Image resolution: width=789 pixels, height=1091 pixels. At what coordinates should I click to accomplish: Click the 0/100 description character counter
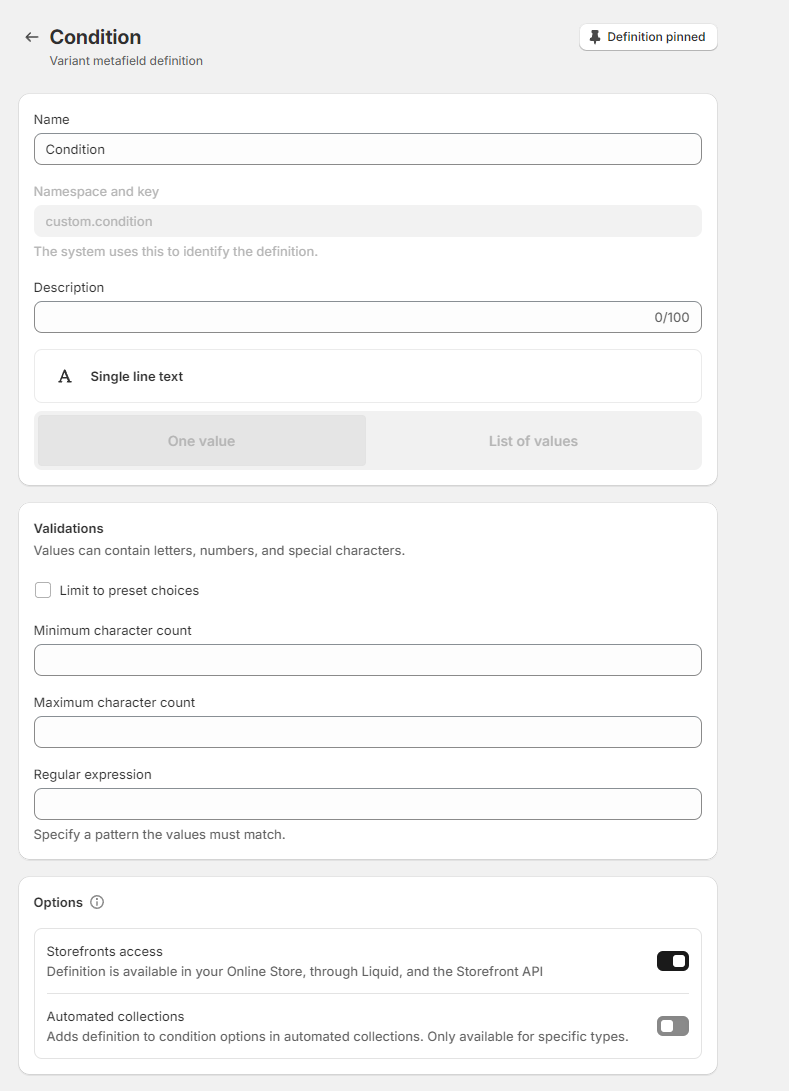[671, 317]
